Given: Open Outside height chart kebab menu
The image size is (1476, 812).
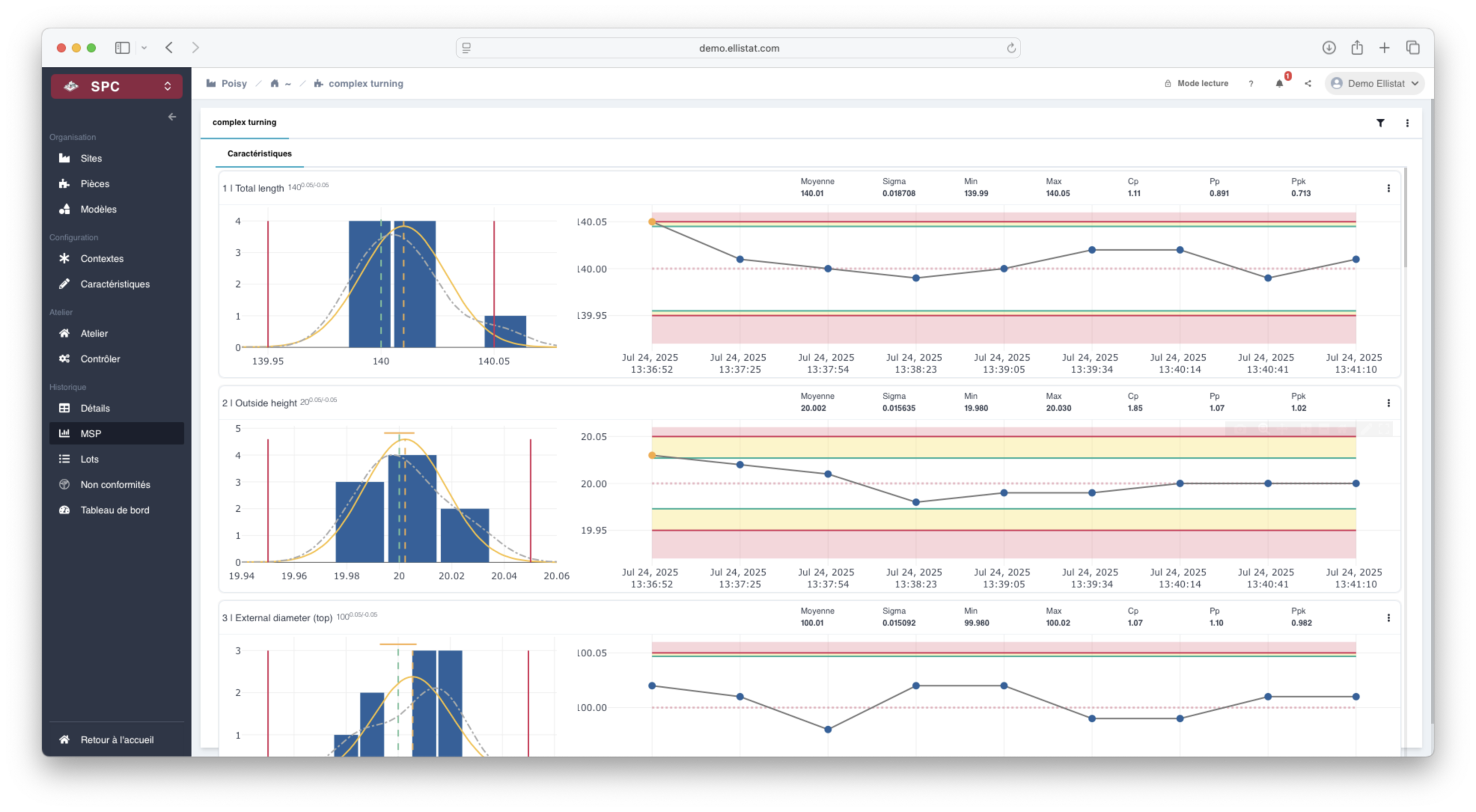Looking at the screenshot, I should [x=1388, y=403].
